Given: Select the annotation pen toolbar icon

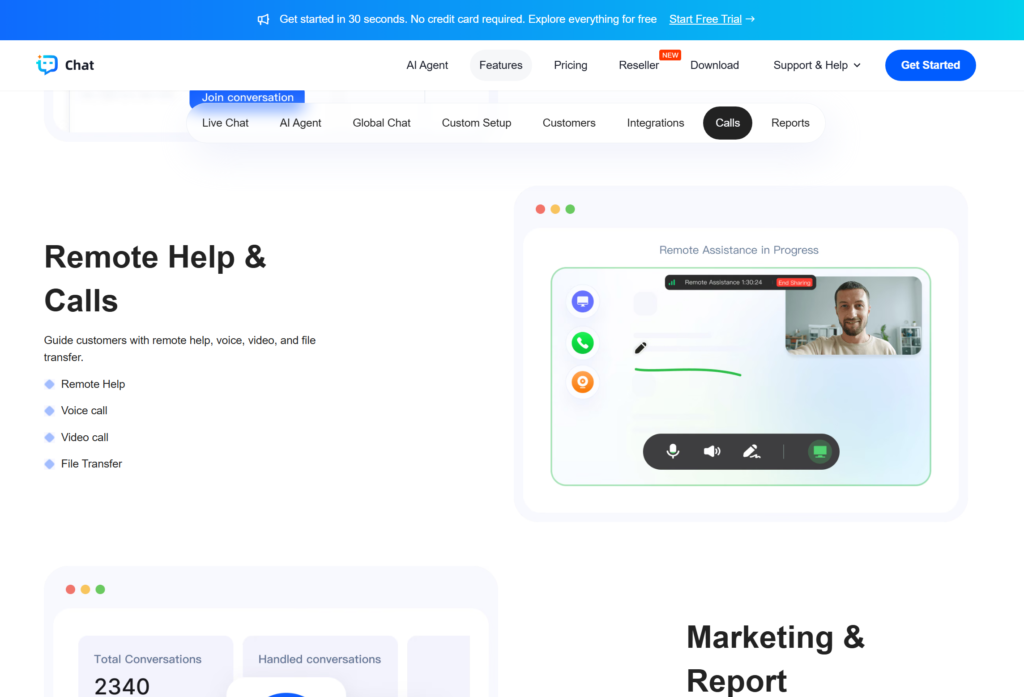Looking at the screenshot, I should [x=752, y=451].
